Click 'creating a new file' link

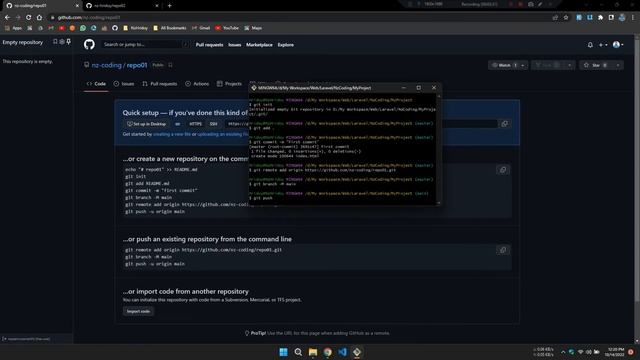point(172,134)
